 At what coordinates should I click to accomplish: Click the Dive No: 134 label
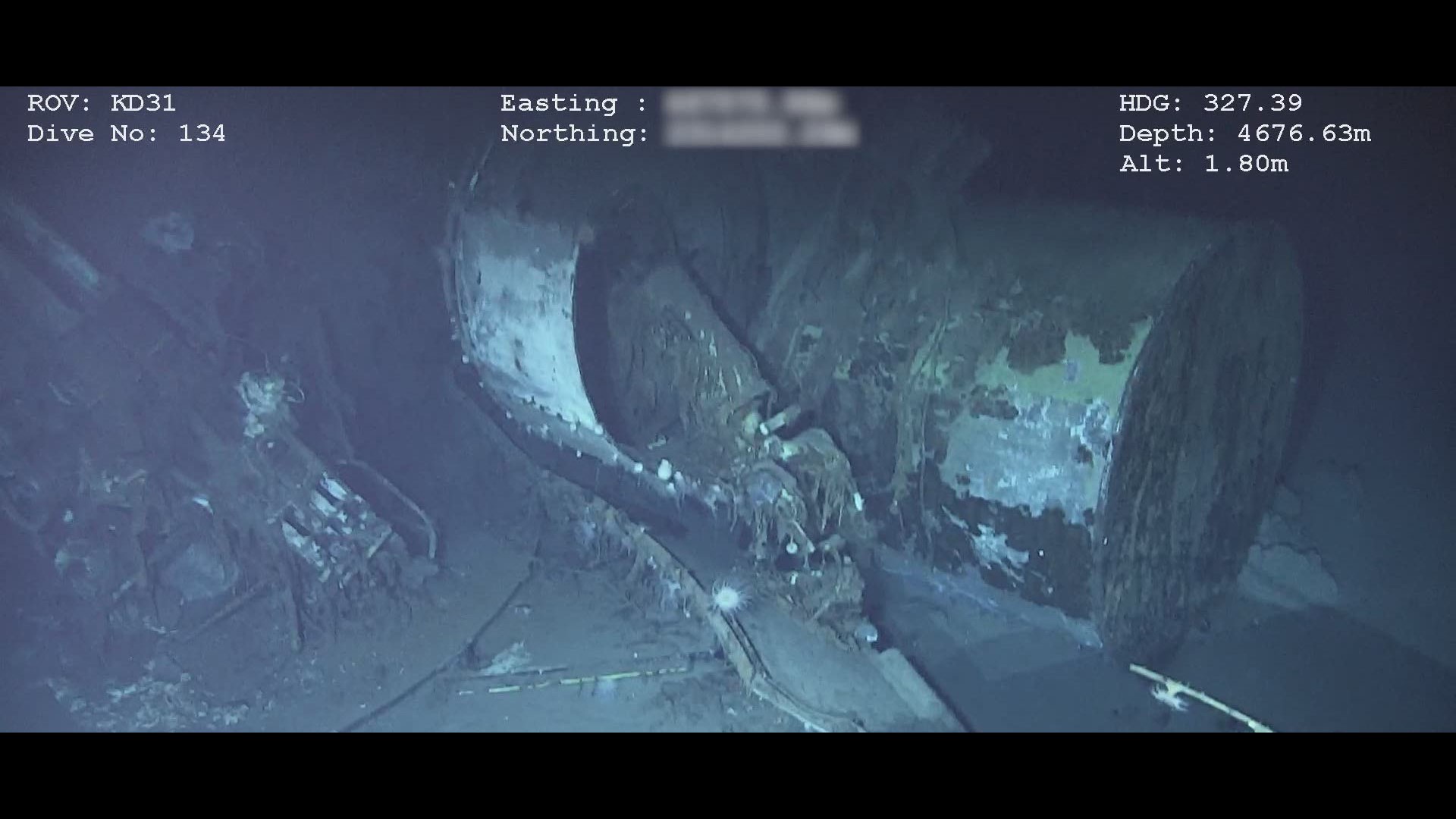[126, 133]
